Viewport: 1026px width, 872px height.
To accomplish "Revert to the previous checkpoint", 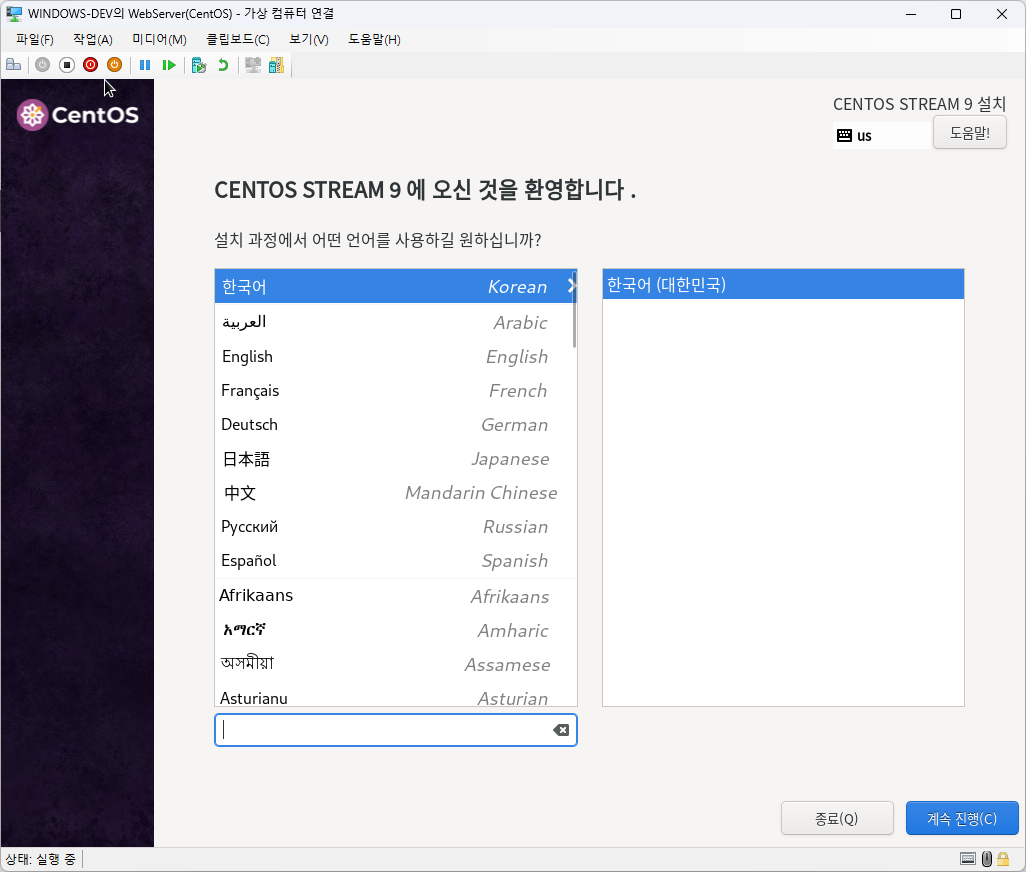I will click(x=223, y=65).
